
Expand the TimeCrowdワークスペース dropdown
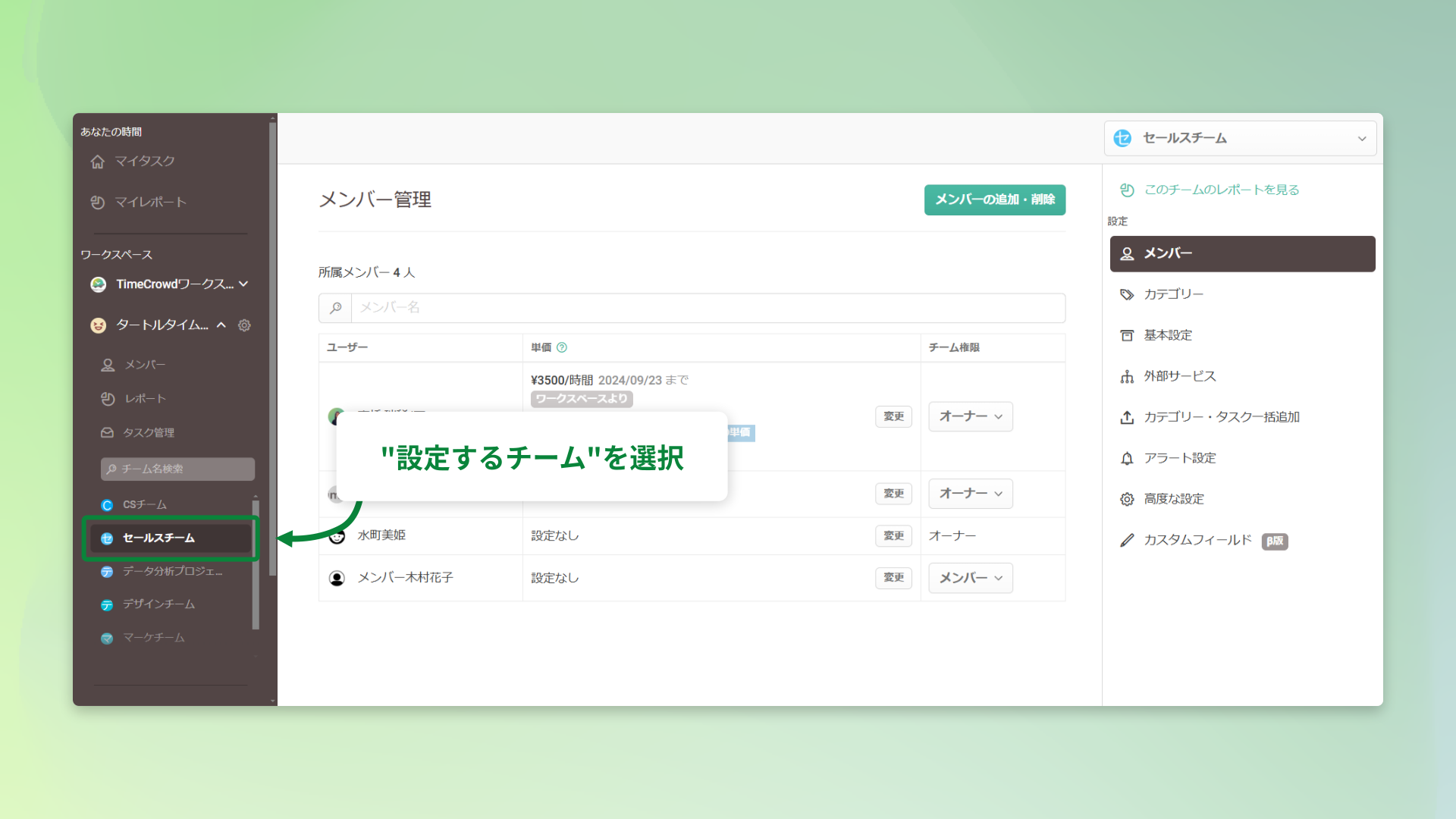pyautogui.click(x=243, y=284)
